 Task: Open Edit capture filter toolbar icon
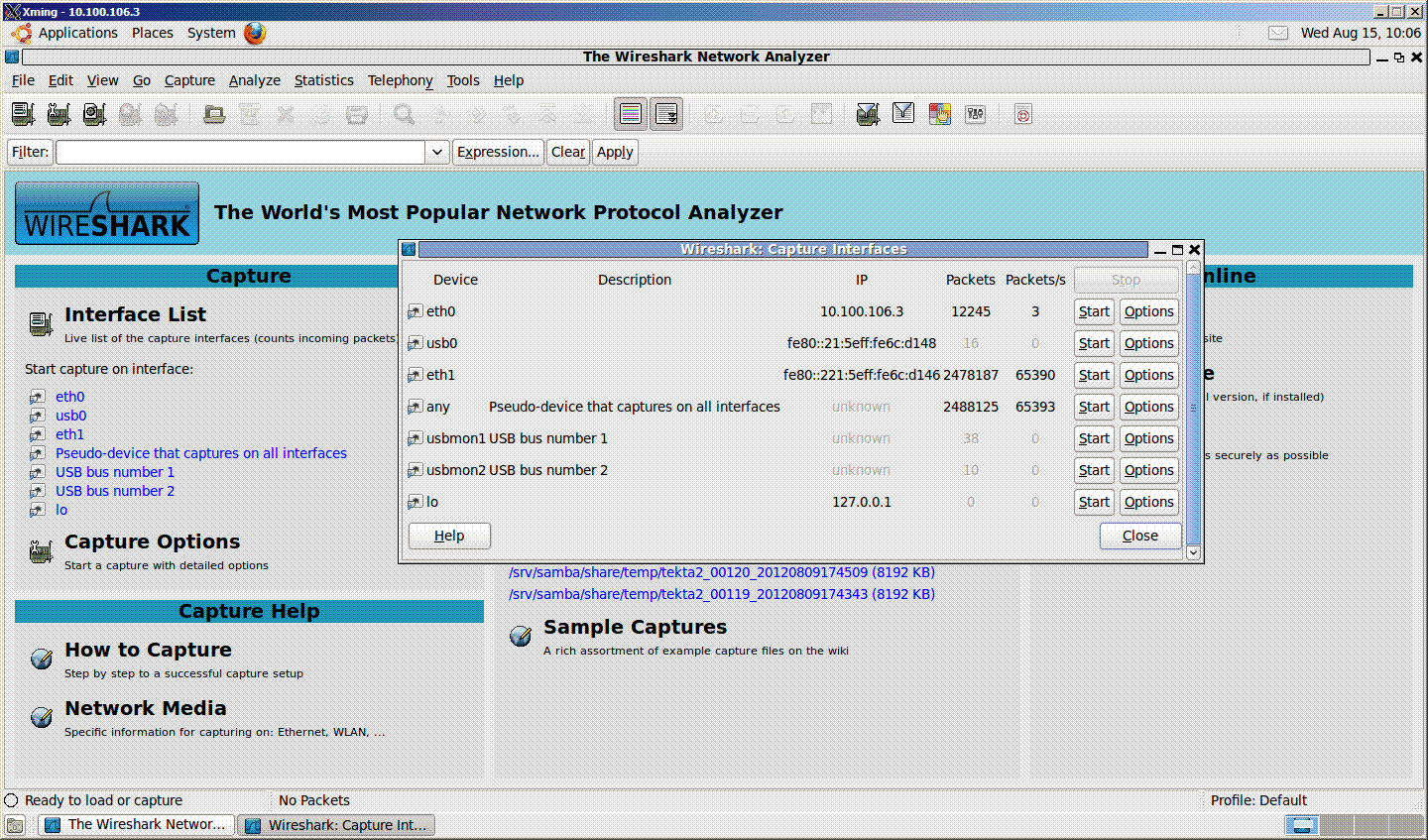tap(868, 114)
